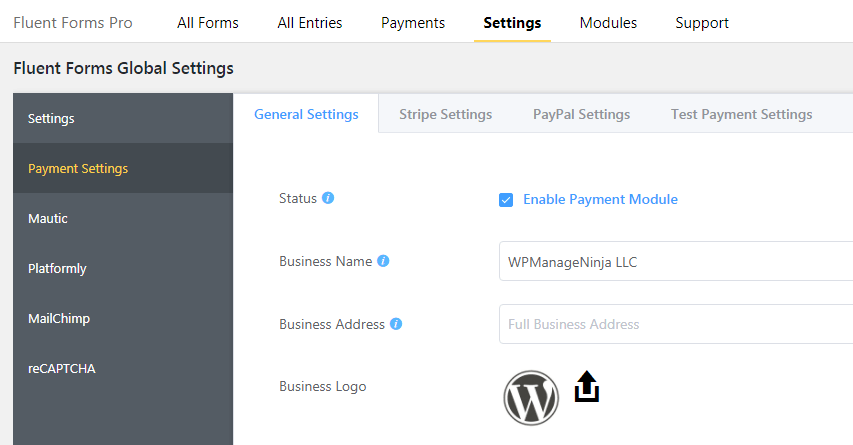The image size is (853, 445).
Task: Open the Modules page
Action: (608, 23)
